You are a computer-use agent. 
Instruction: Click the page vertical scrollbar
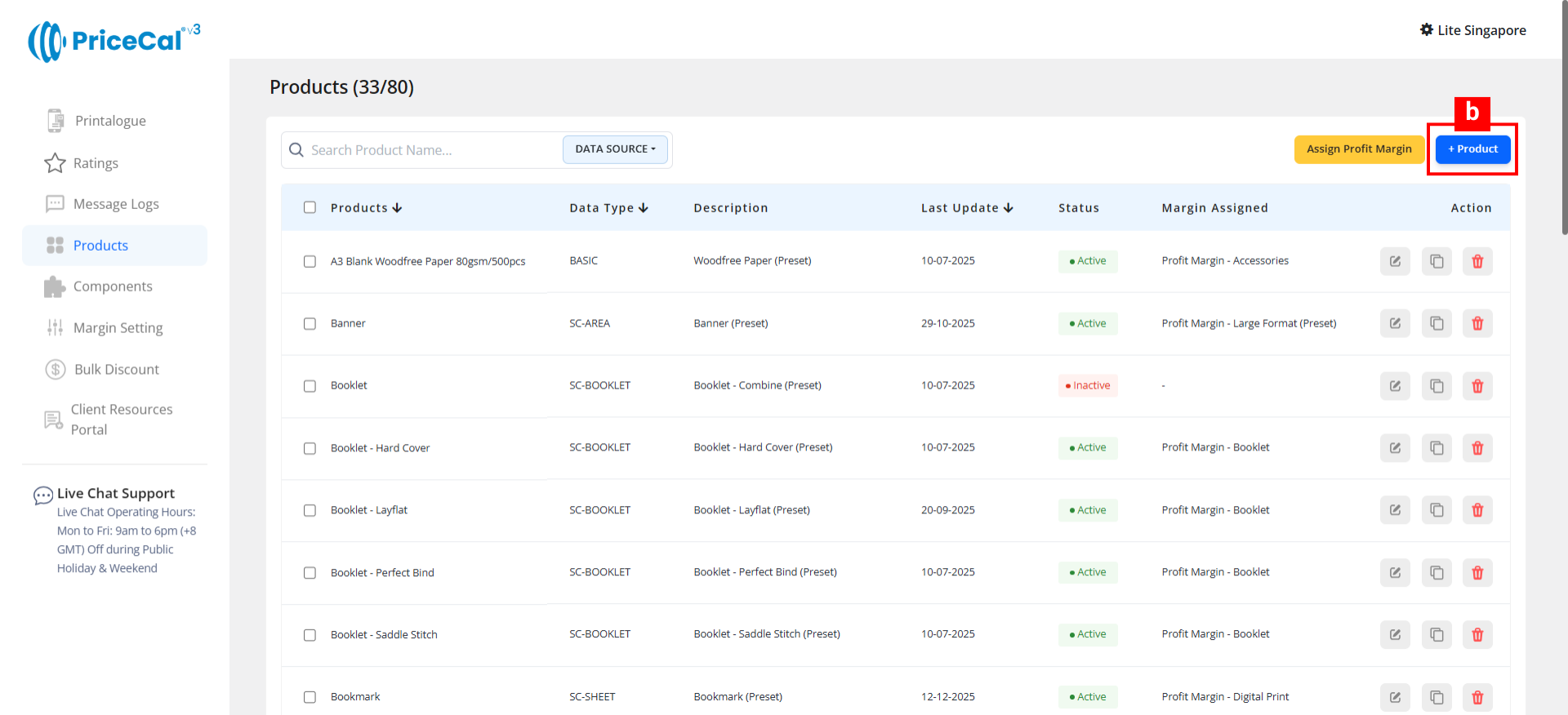coord(1563,122)
